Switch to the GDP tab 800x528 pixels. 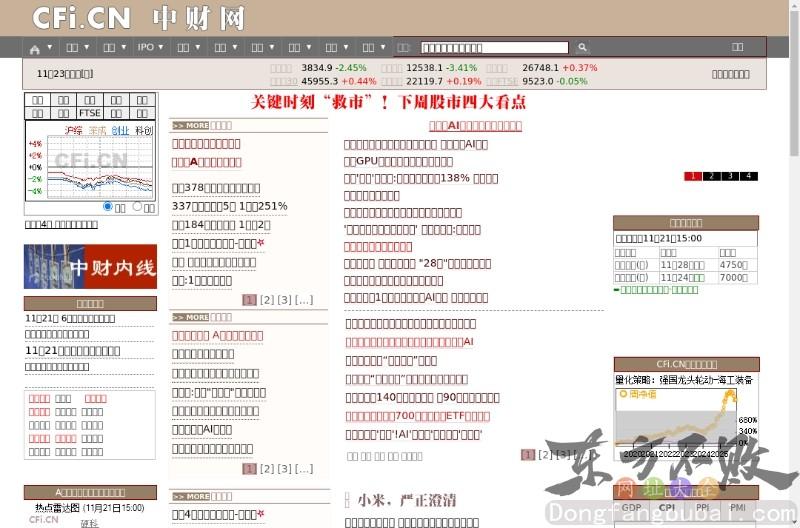pyautogui.click(x=632, y=508)
